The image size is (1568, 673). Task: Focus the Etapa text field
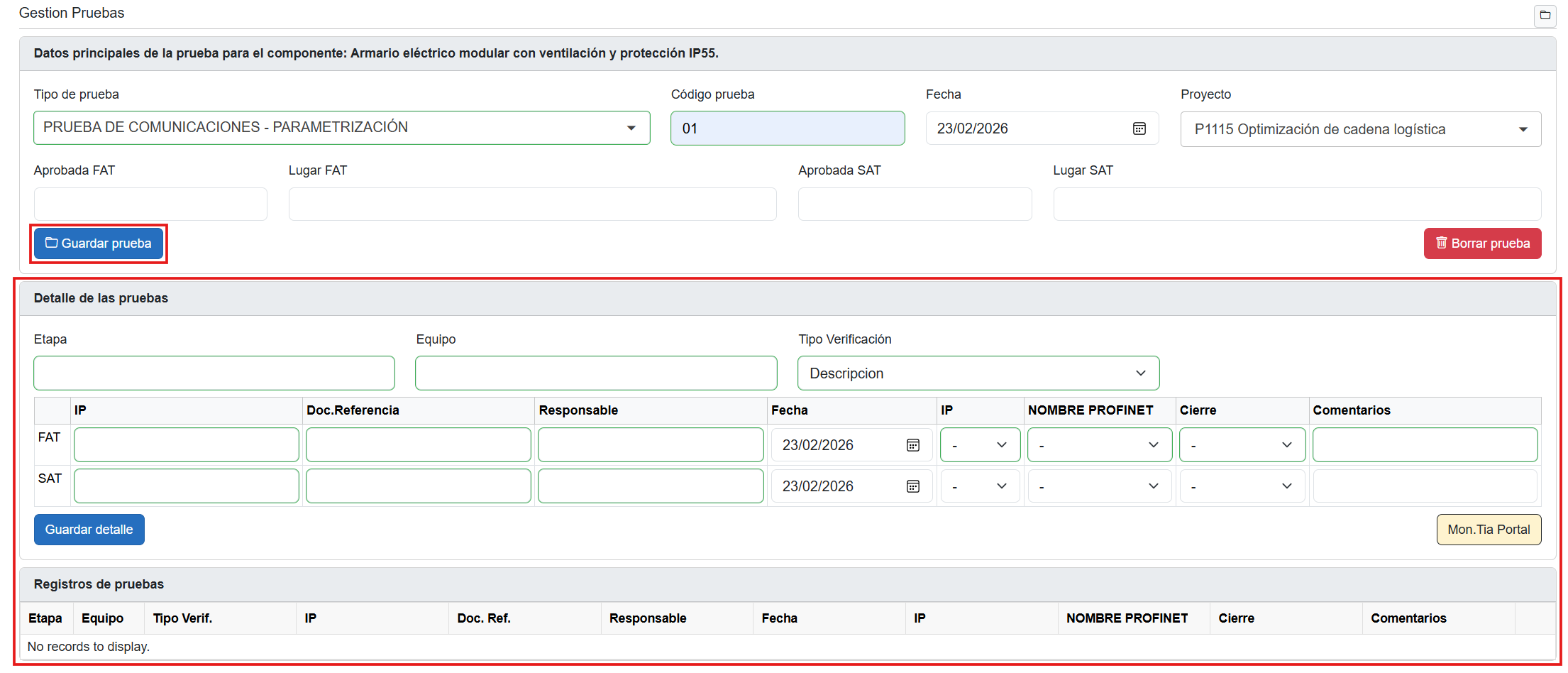(x=214, y=373)
